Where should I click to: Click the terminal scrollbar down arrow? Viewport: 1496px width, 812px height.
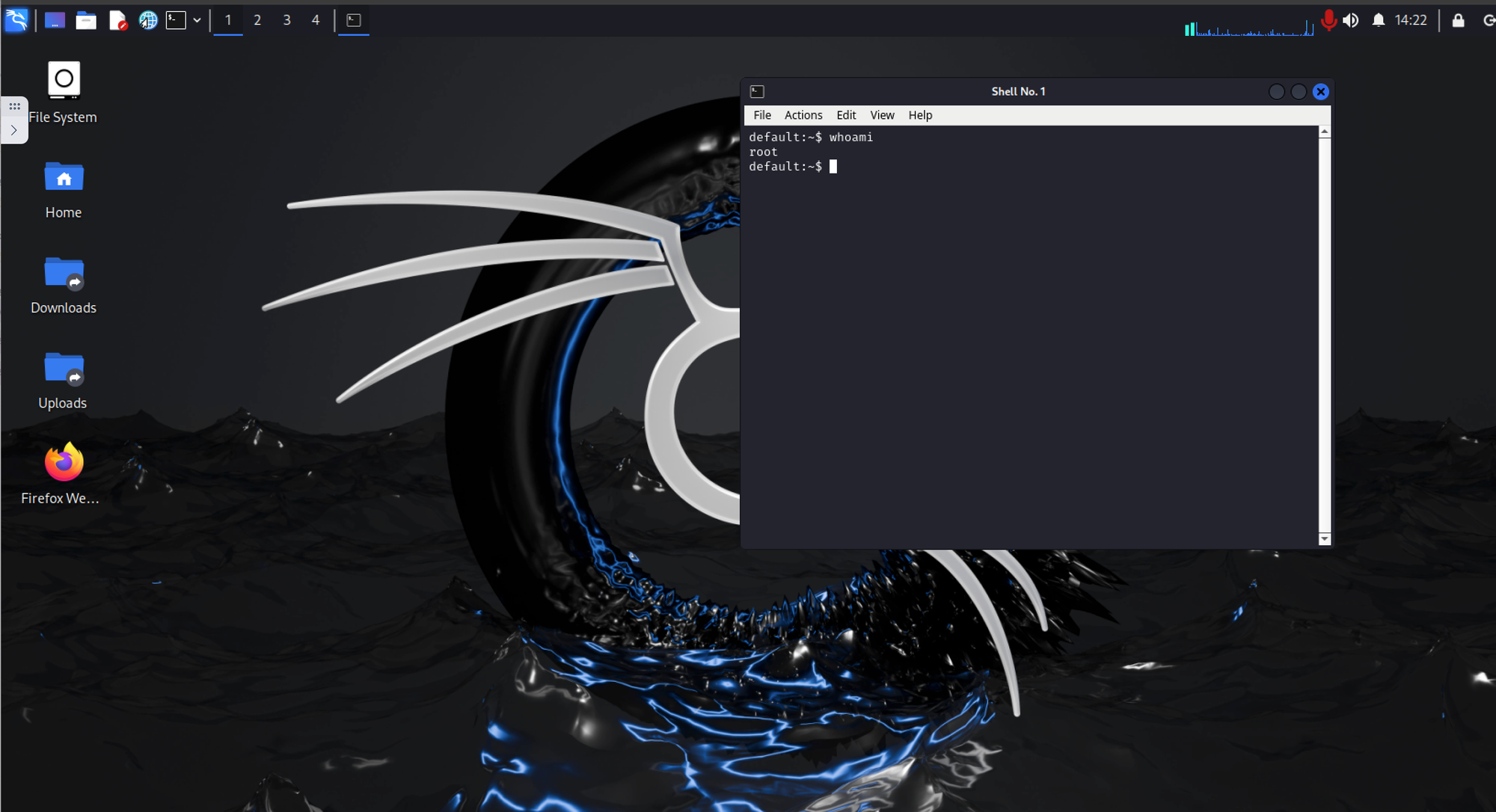1325,539
